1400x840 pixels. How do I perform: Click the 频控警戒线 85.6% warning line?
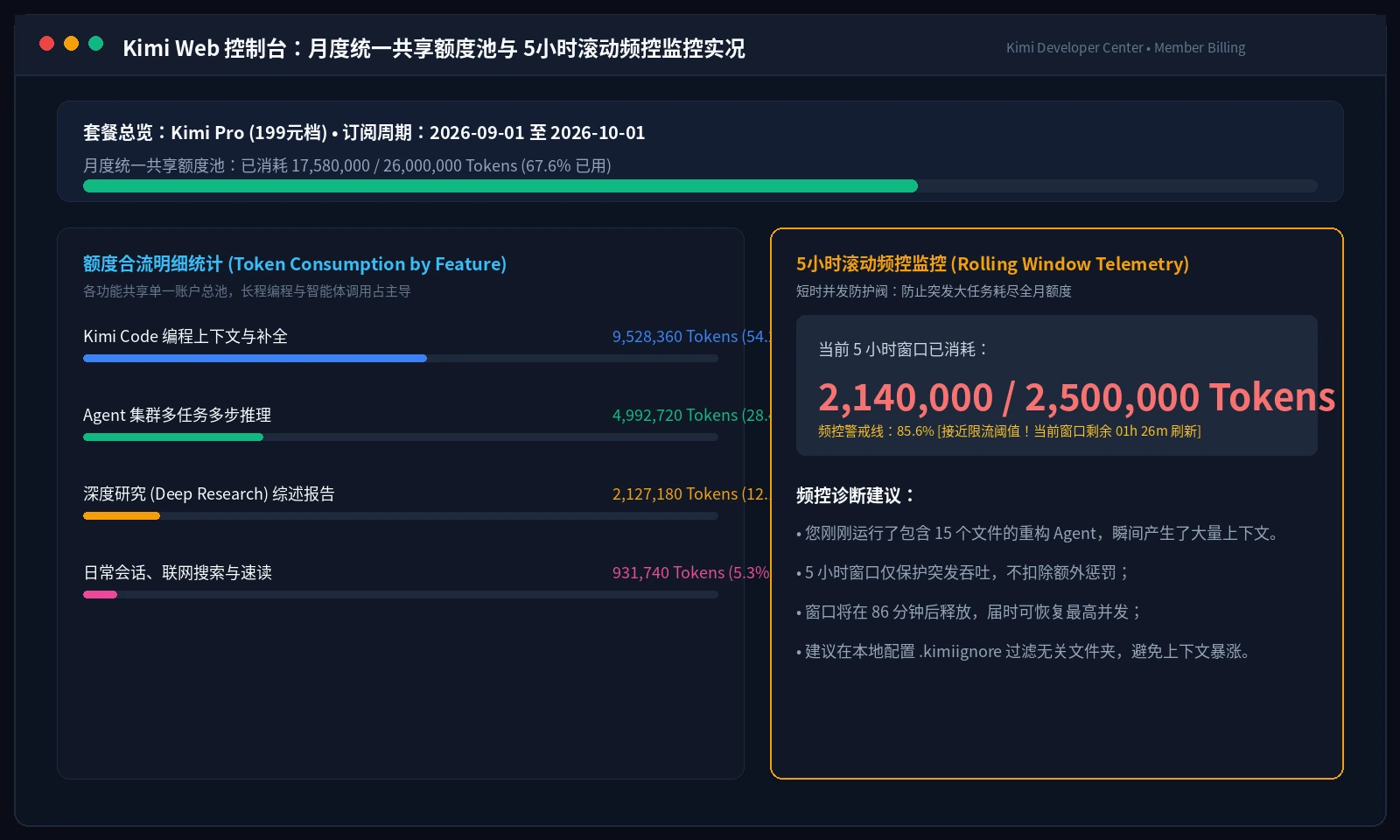click(x=1009, y=430)
